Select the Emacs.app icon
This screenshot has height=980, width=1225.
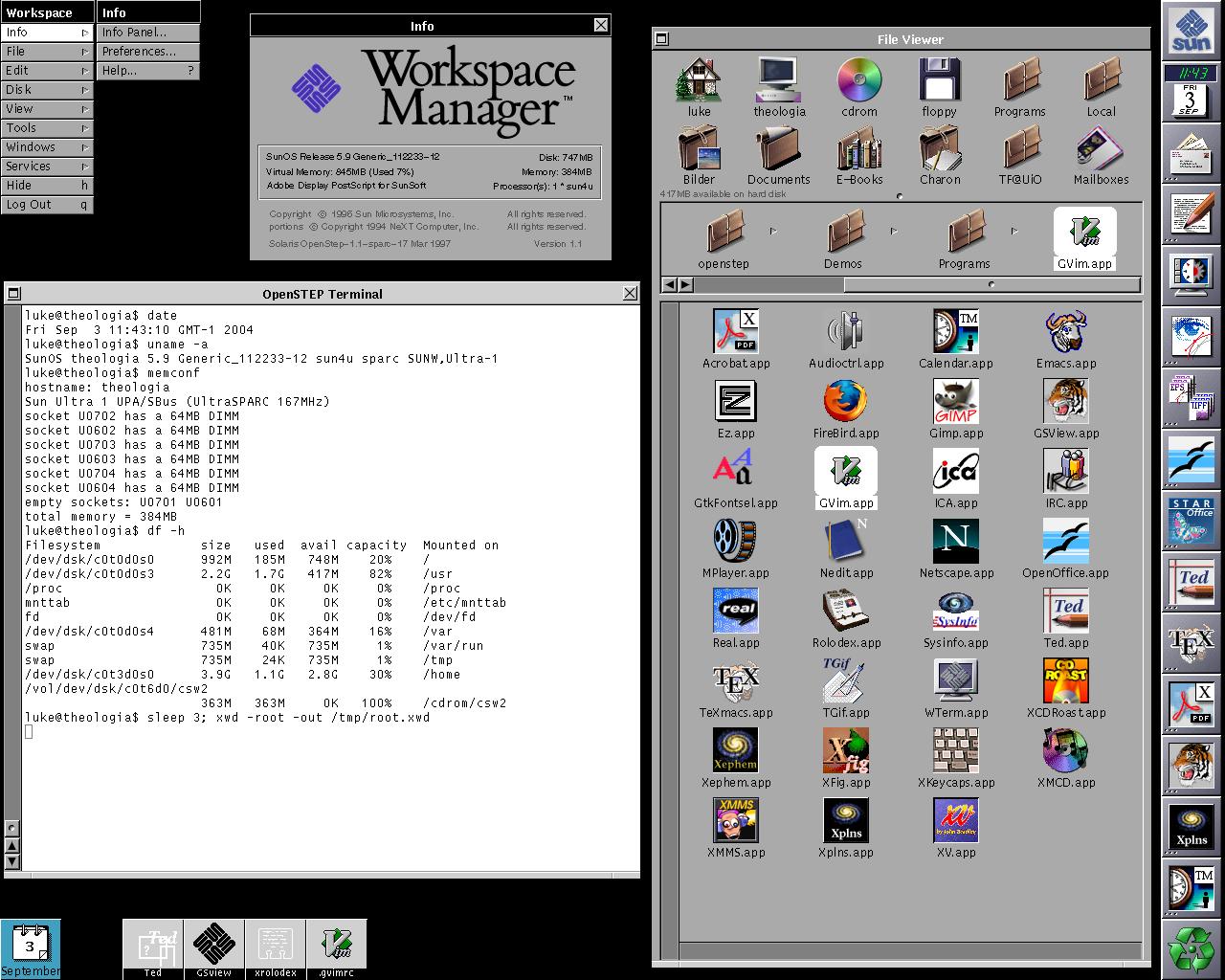[x=1065, y=332]
